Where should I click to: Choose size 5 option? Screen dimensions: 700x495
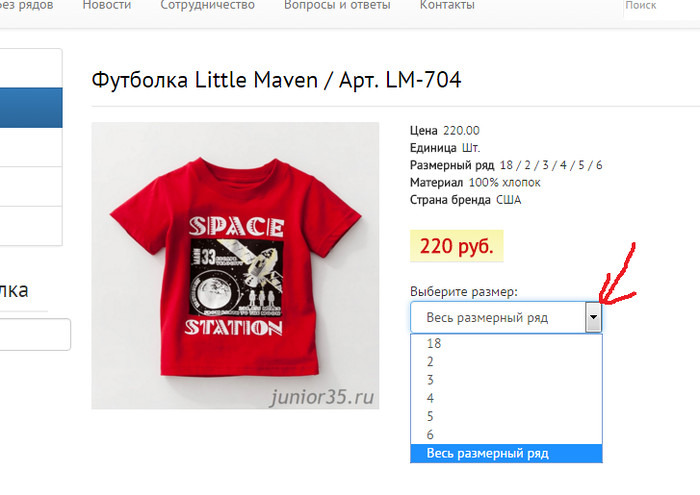430,416
